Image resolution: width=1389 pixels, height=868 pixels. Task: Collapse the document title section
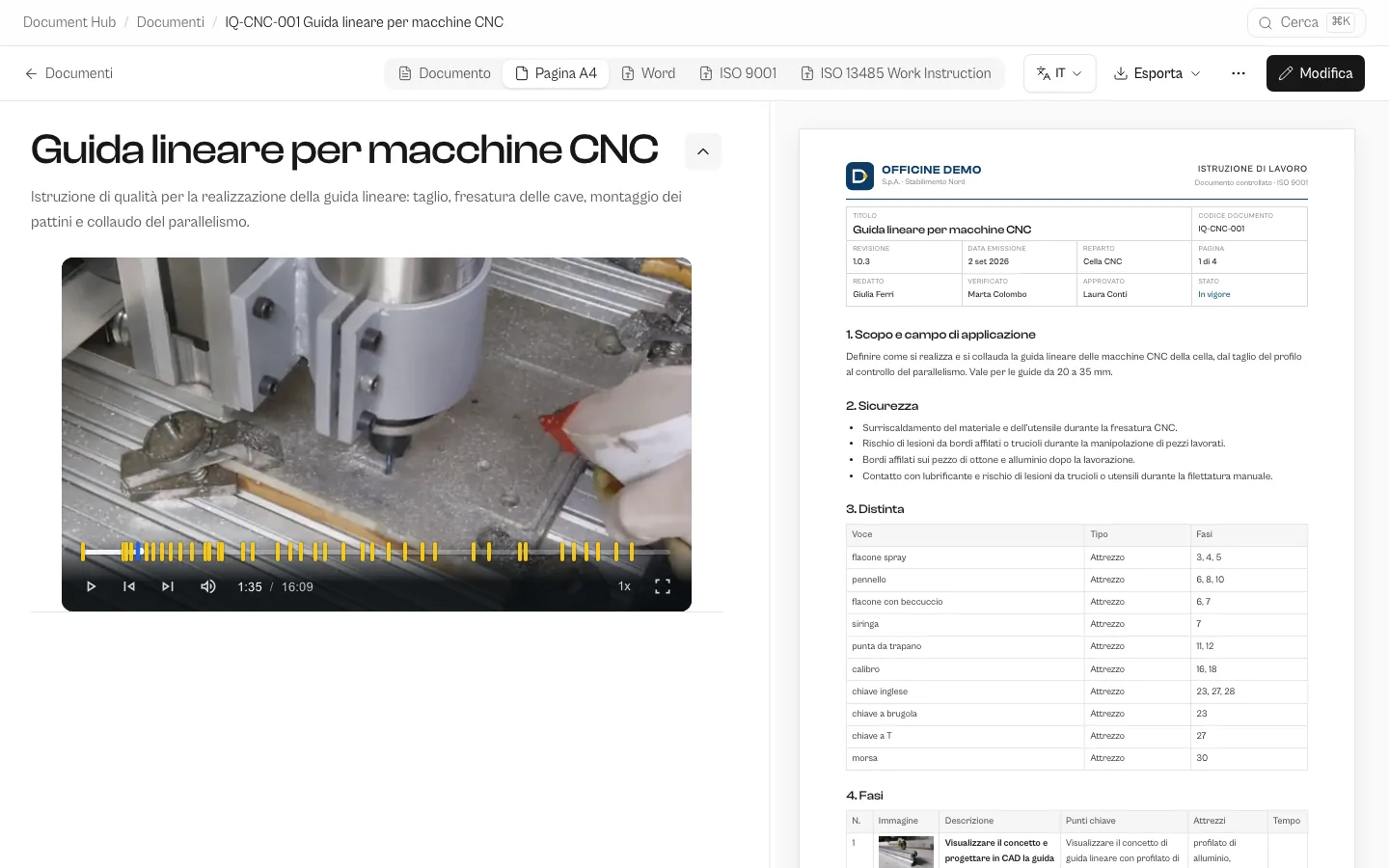tap(703, 151)
